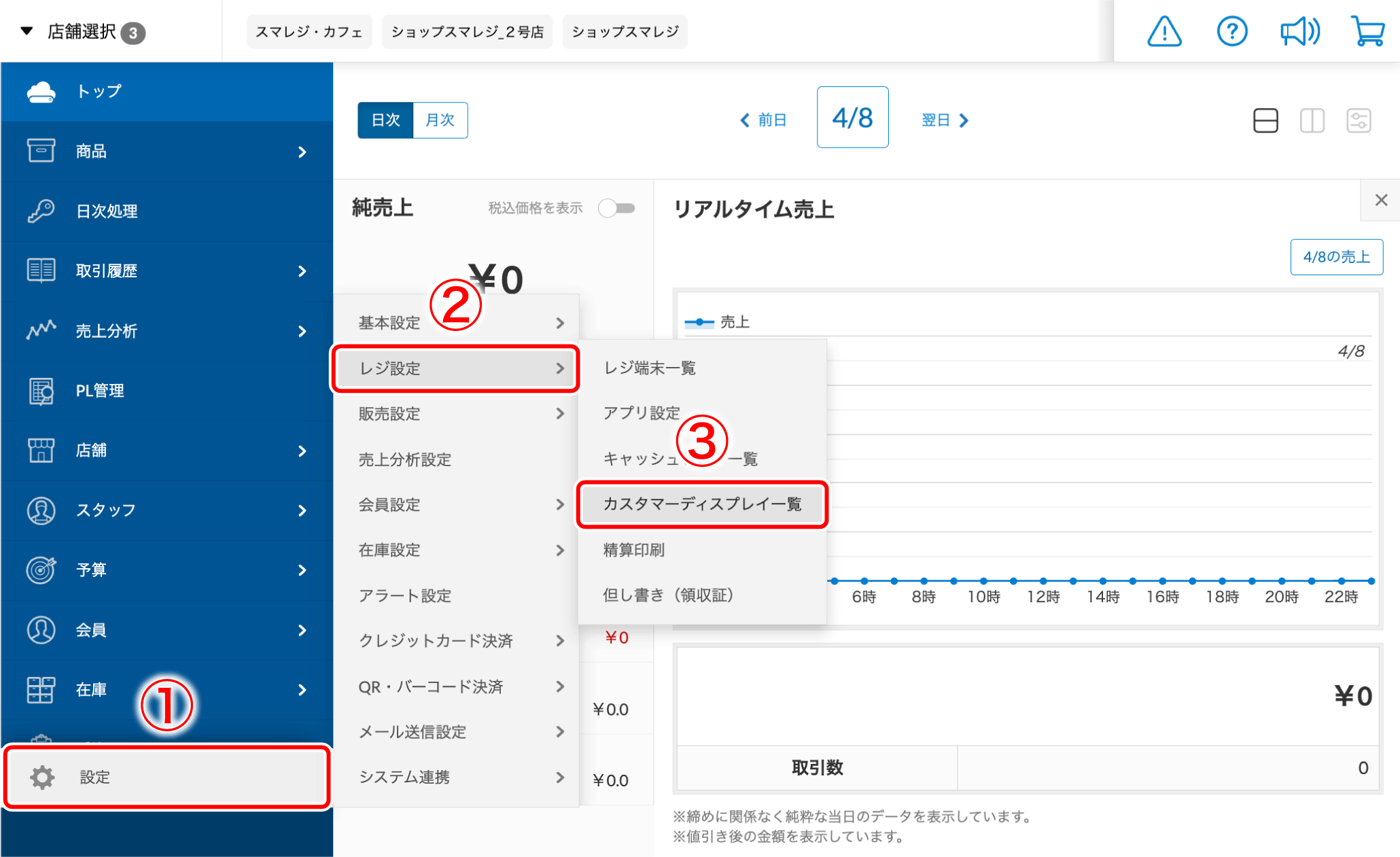Image resolution: width=1400 pixels, height=857 pixels.
Task: Select カスタマーディスプレイ一覧 menu item
Action: point(702,504)
